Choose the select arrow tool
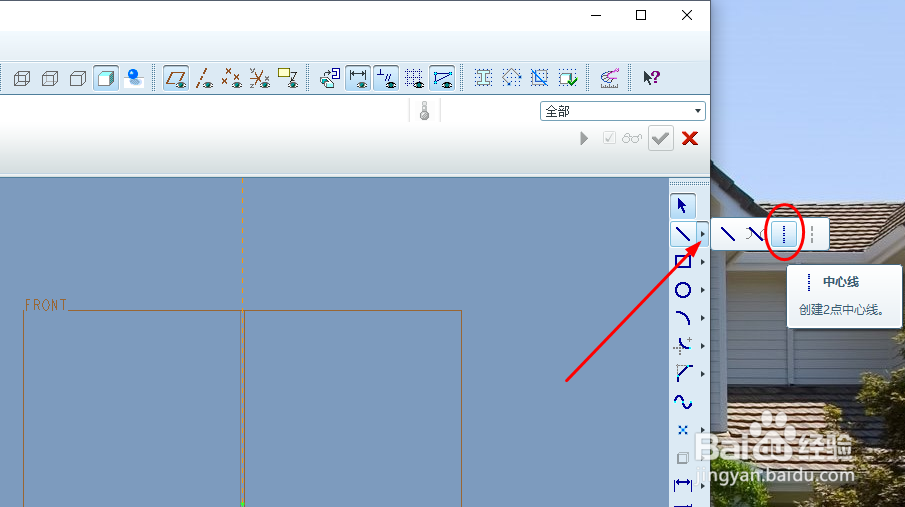Screen dimensions: 905x507 point(683,206)
